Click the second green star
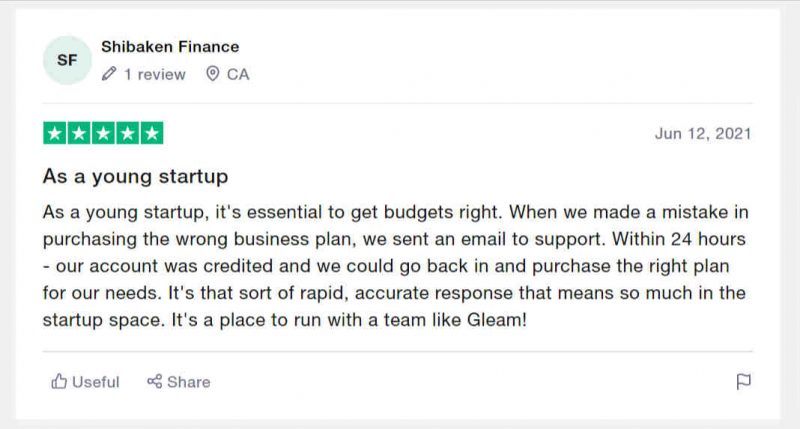Image resolution: width=800 pixels, height=429 pixels. click(x=79, y=133)
